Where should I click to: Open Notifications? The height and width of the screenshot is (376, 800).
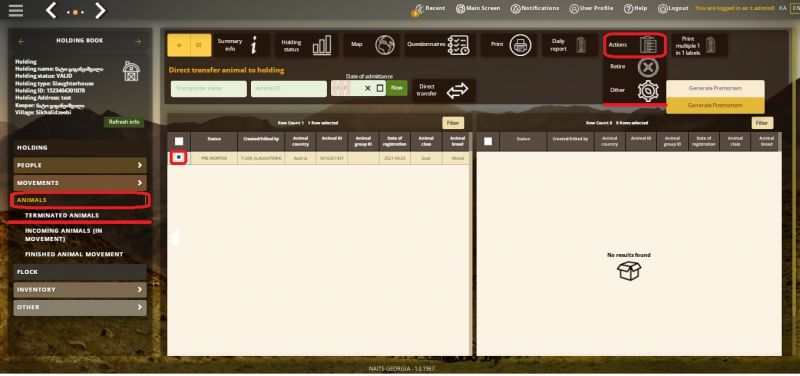pos(535,9)
